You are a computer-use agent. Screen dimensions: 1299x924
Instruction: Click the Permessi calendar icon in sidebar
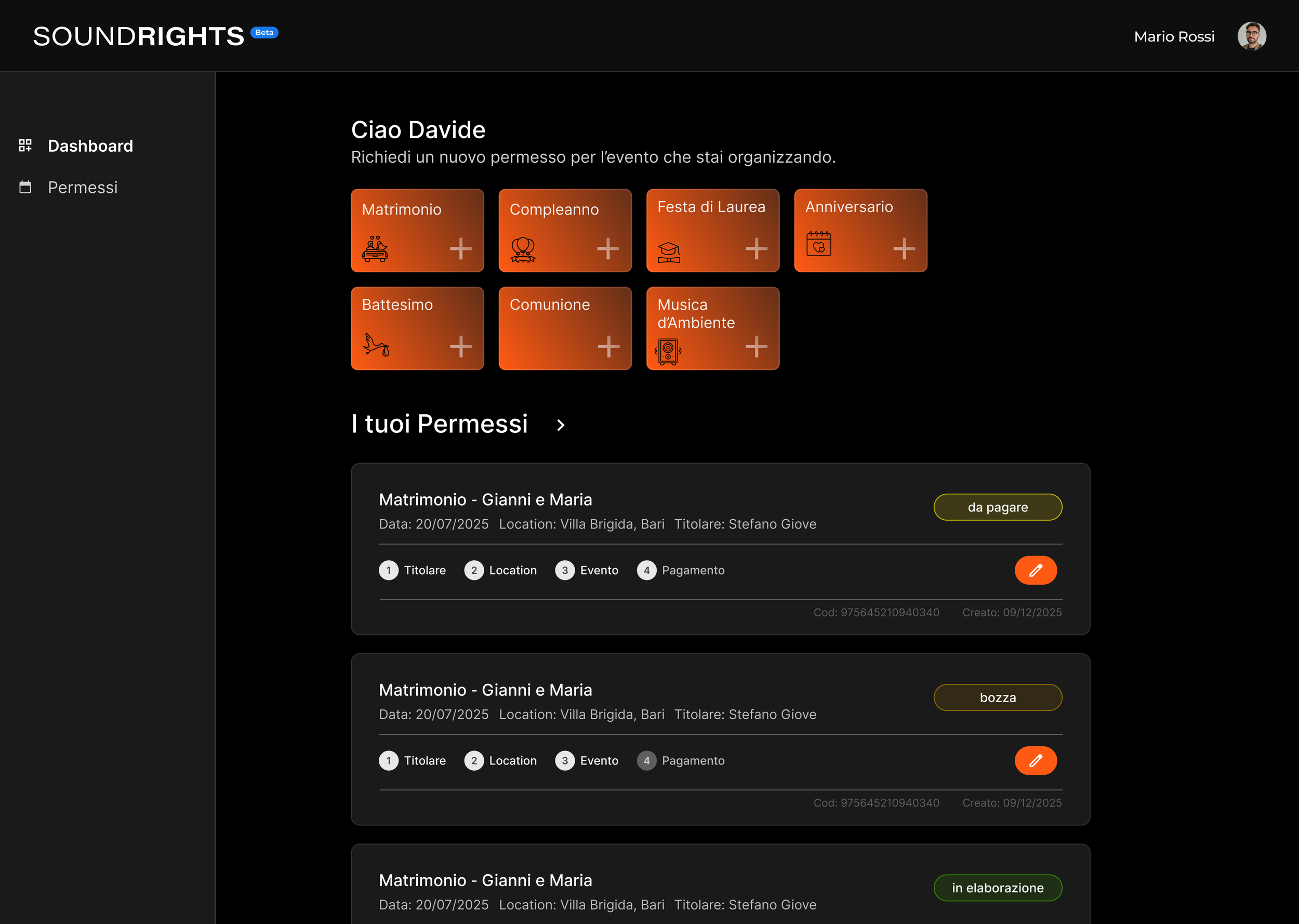(25, 187)
